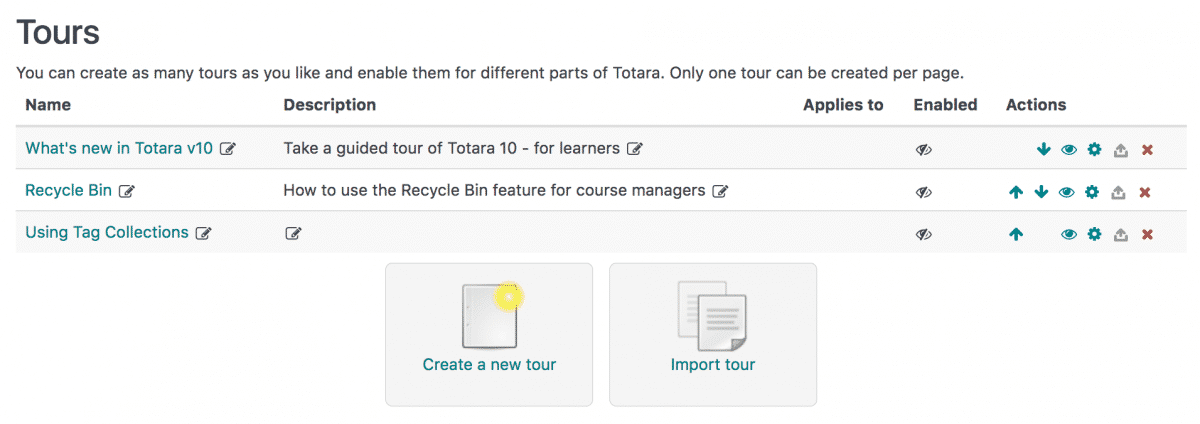Click Create a new tour button

(489, 334)
